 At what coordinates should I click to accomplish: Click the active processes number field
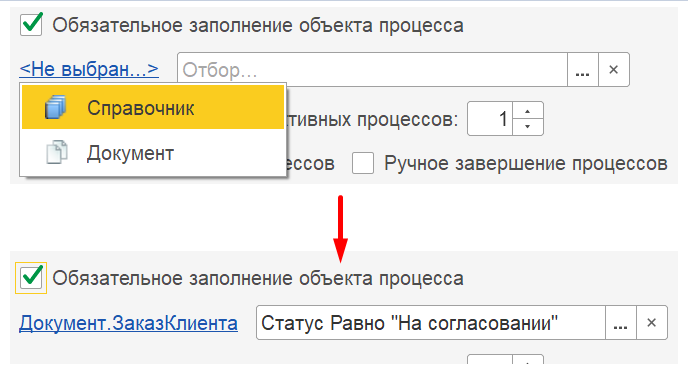(x=490, y=119)
